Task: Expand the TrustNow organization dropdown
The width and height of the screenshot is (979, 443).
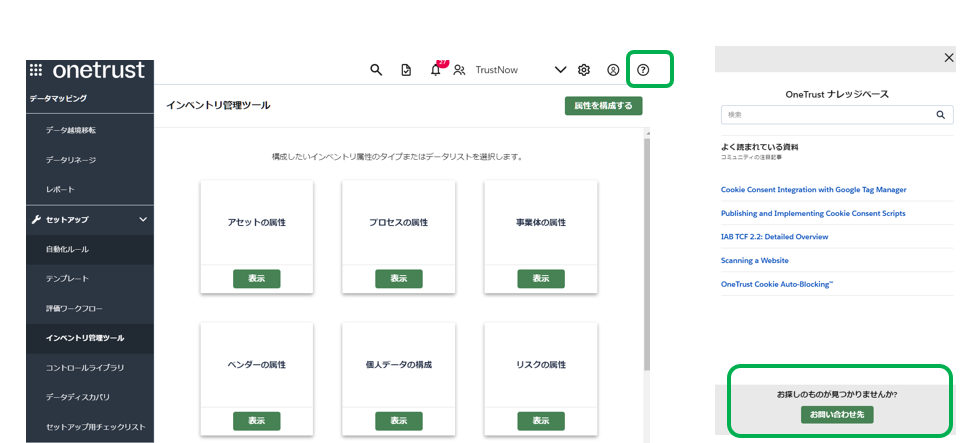Action: (560, 70)
